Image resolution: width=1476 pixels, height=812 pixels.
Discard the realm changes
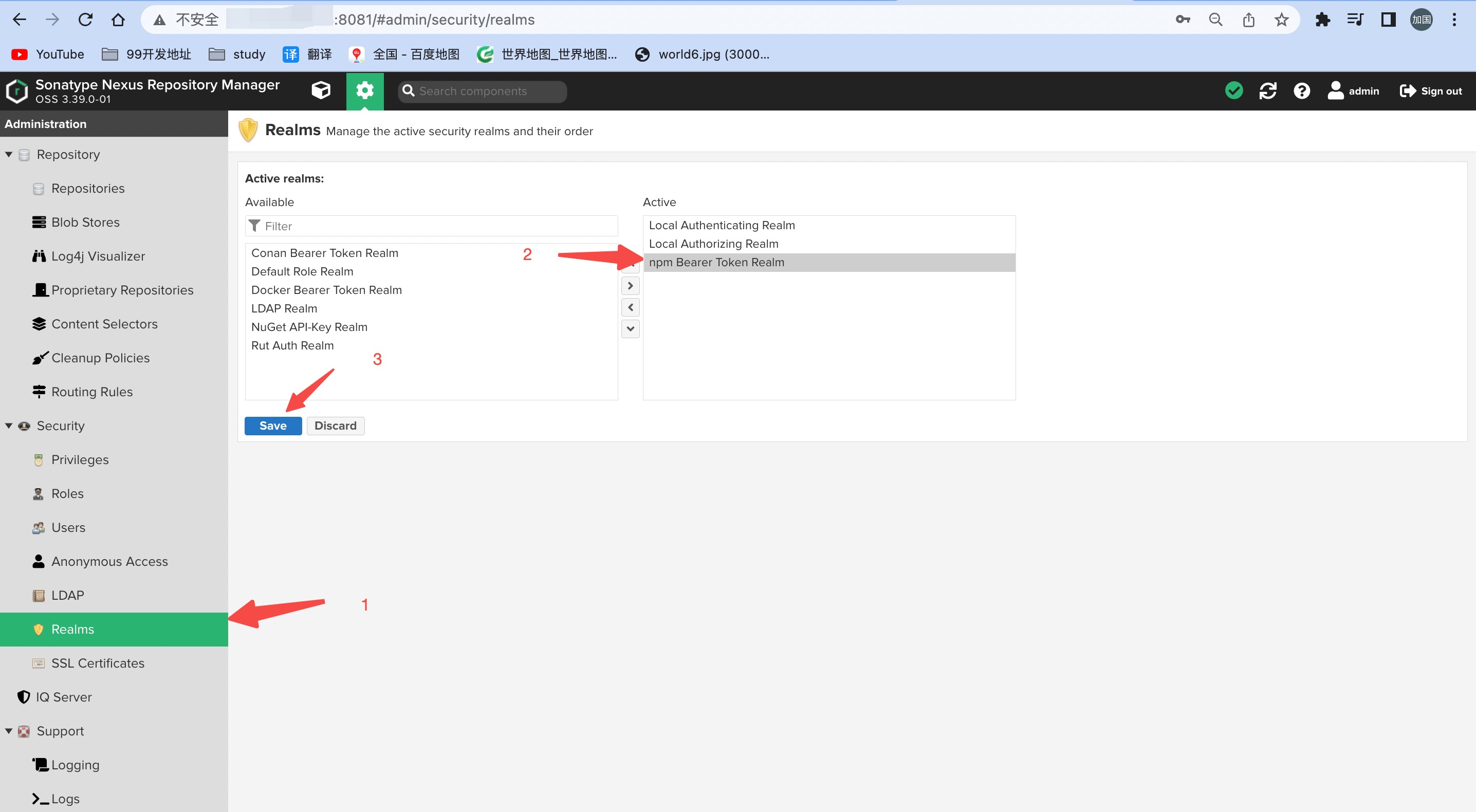(335, 426)
